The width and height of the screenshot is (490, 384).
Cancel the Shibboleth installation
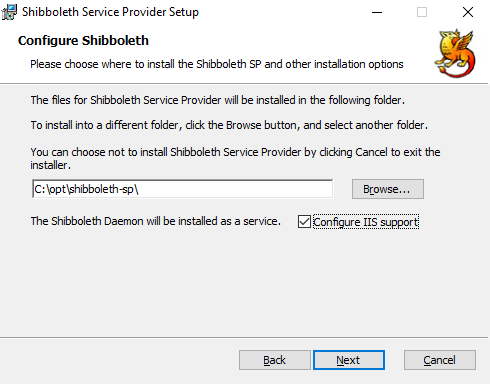[440, 360]
